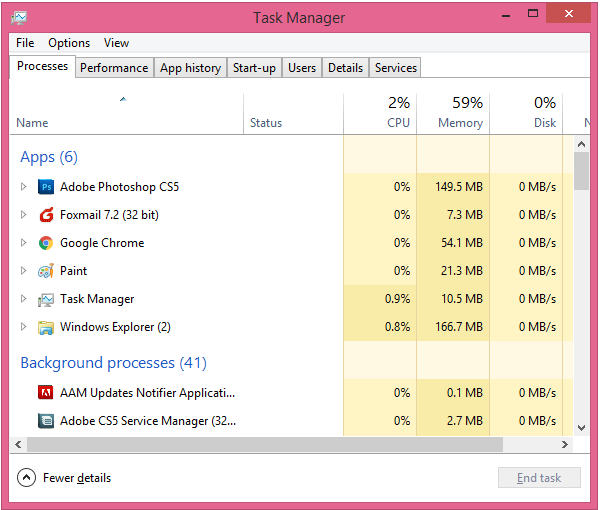Switch to the App history tab
This screenshot has height=510, width=600.
coord(191,68)
